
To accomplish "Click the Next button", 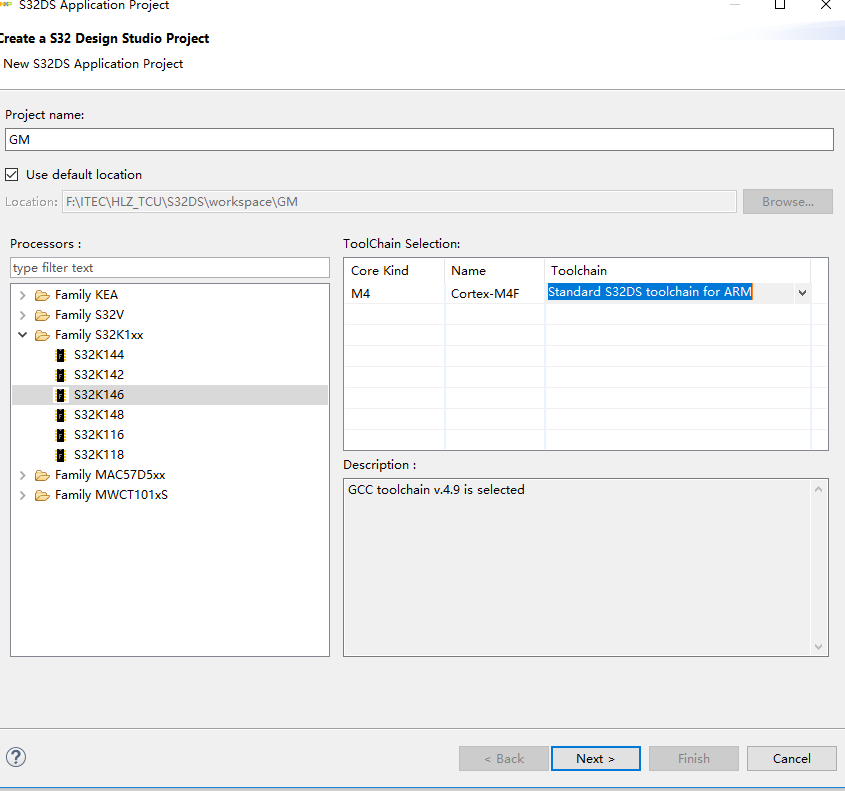I will (x=595, y=758).
